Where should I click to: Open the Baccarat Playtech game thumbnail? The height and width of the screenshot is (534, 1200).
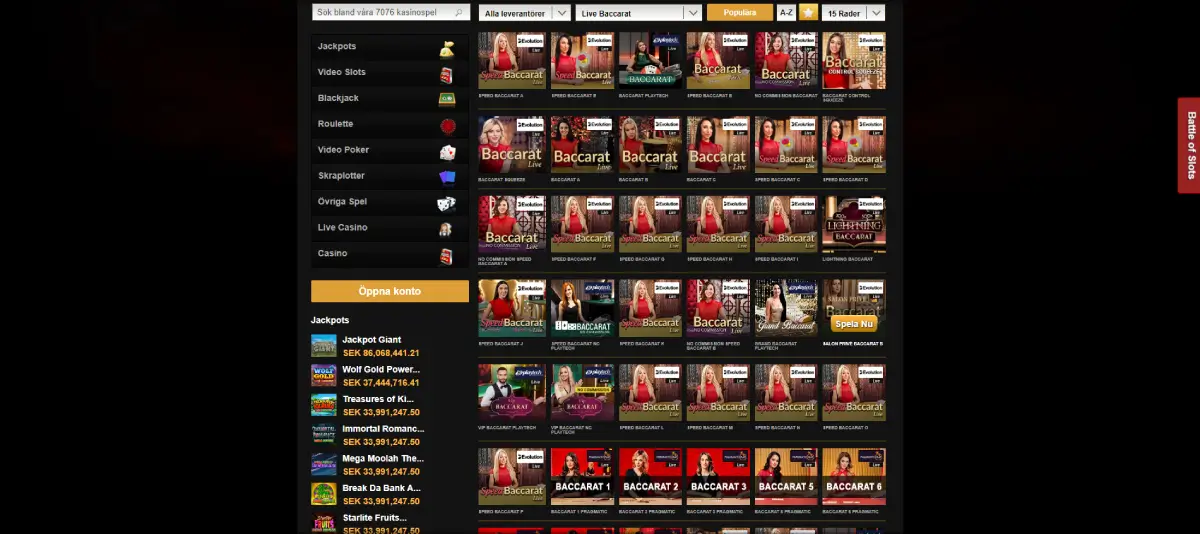tap(650, 61)
